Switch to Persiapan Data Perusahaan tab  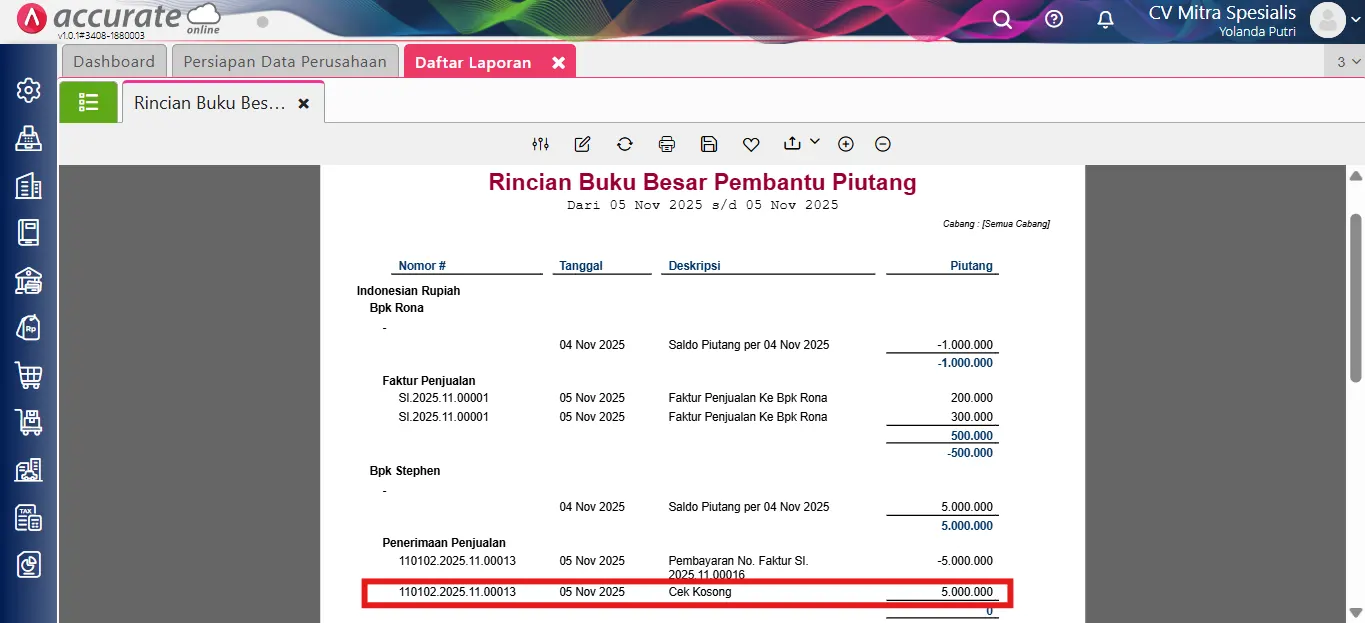(285, 62)
